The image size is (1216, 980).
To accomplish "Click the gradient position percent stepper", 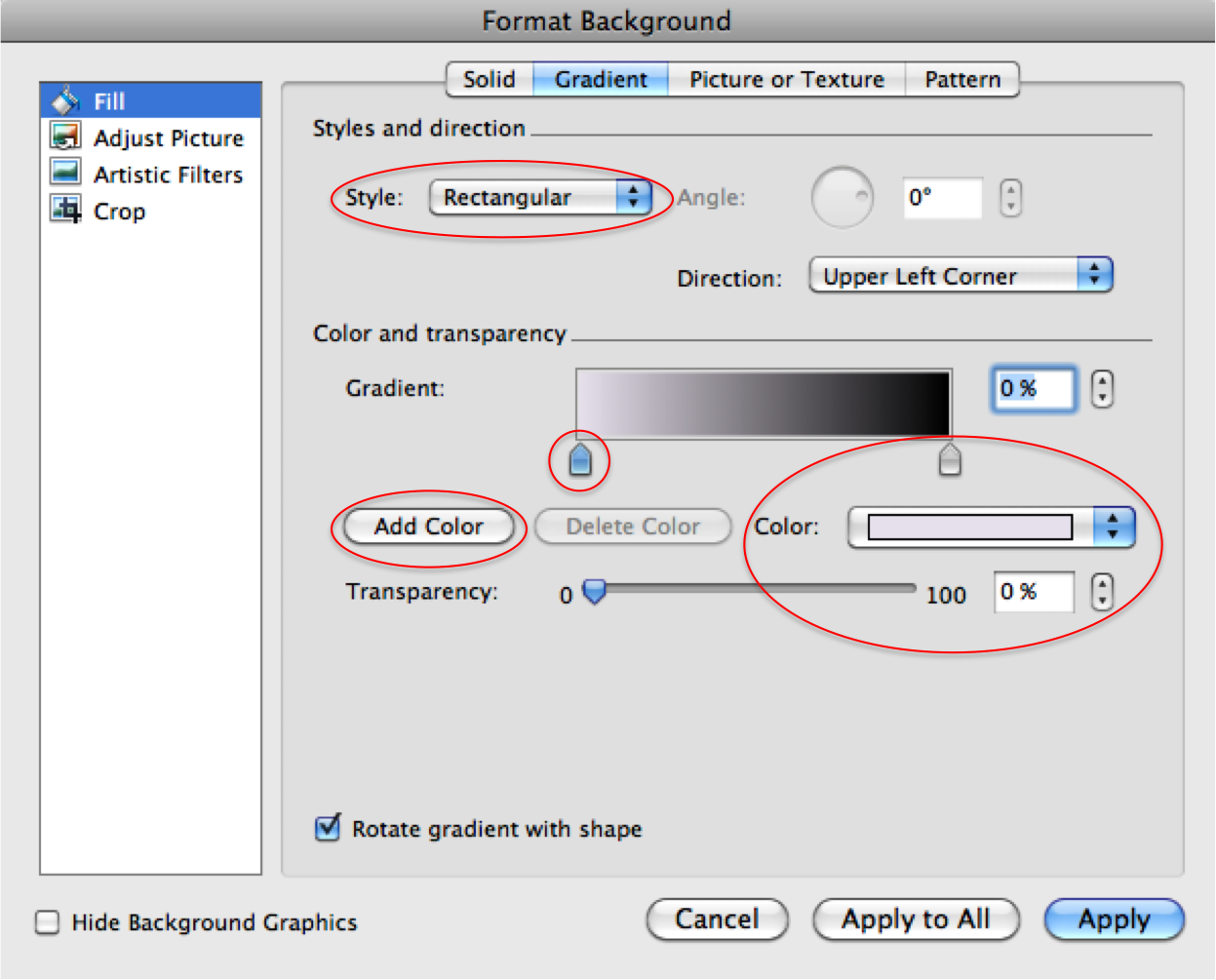I will [x=1102, y=389].
